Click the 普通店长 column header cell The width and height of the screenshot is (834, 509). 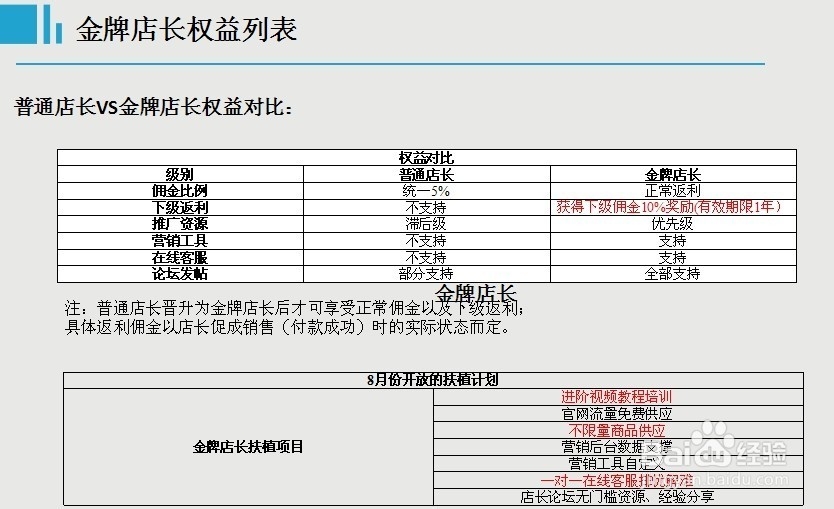click(427, 174)
